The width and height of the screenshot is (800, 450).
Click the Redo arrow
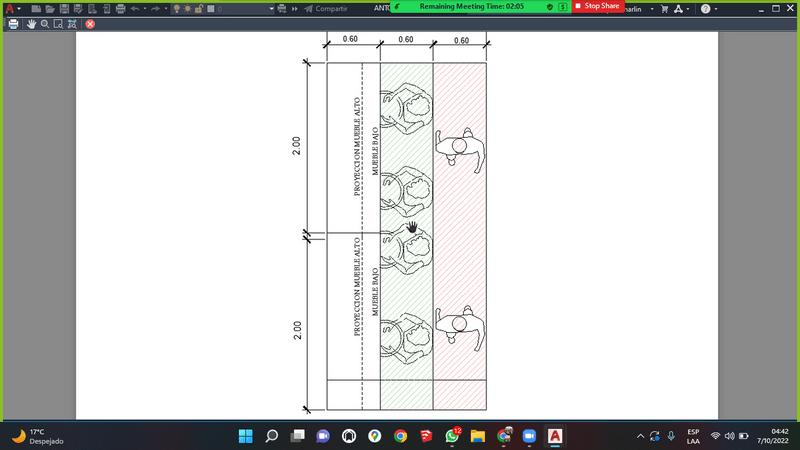156,9
